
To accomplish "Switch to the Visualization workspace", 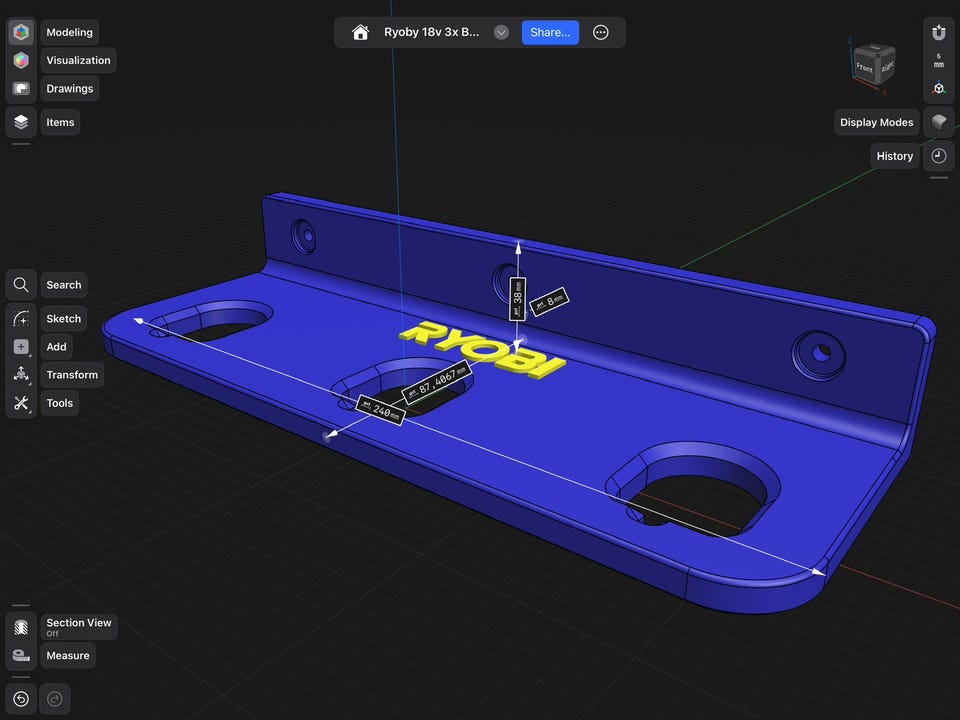I will (21, 60).
